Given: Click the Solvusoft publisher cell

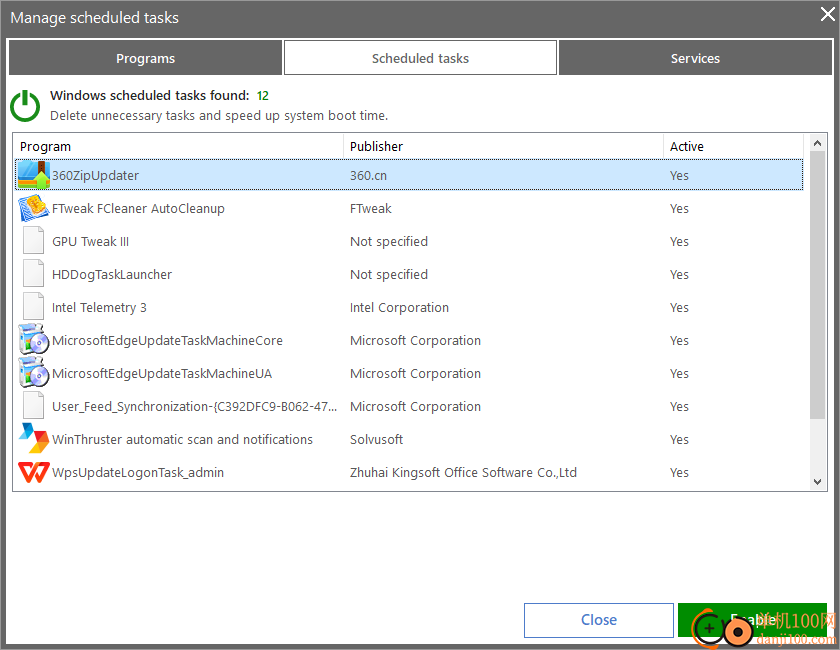Looking at the screenshot, I should point(376,439).
